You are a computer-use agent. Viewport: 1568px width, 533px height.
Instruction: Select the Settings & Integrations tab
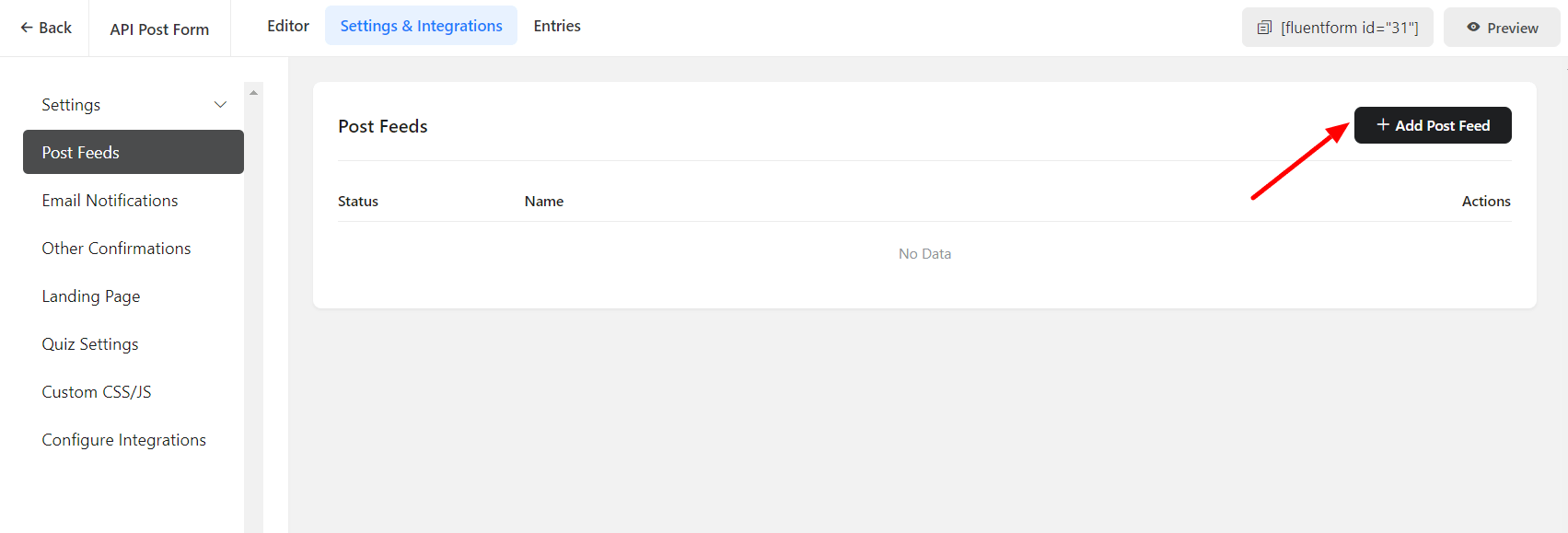point(421,26)
